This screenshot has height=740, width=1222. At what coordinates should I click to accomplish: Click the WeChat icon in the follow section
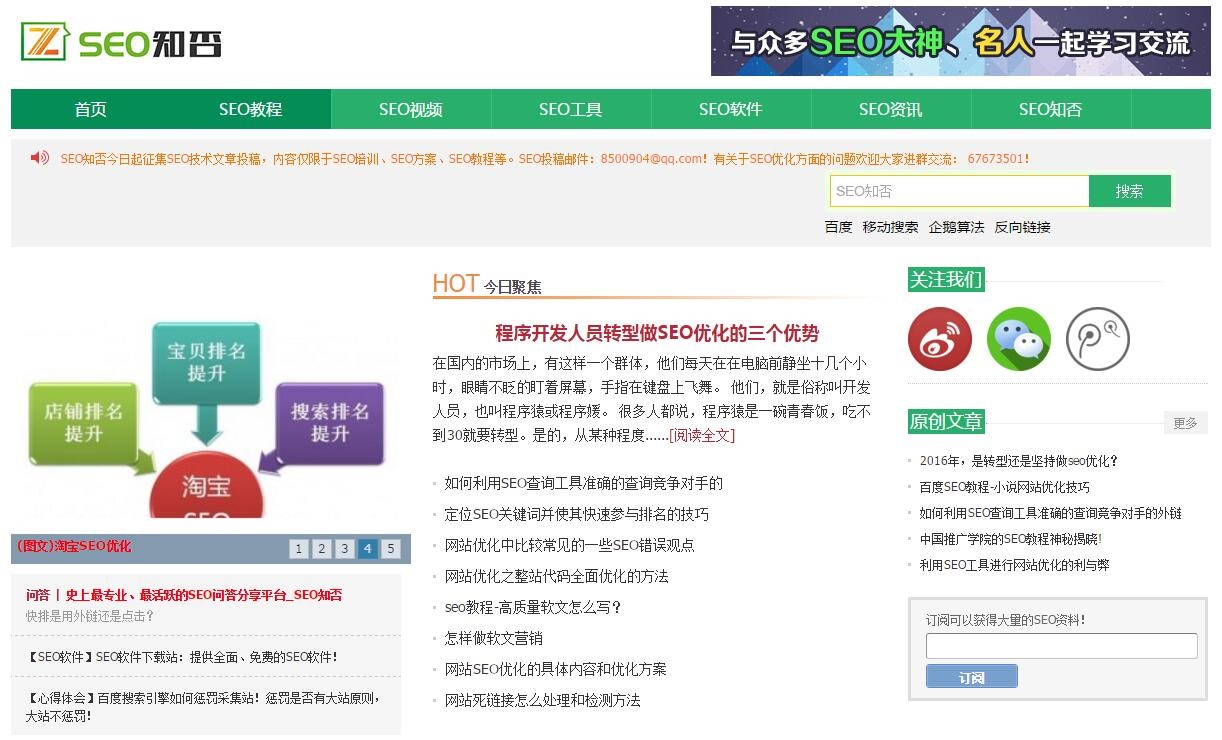1018,339
